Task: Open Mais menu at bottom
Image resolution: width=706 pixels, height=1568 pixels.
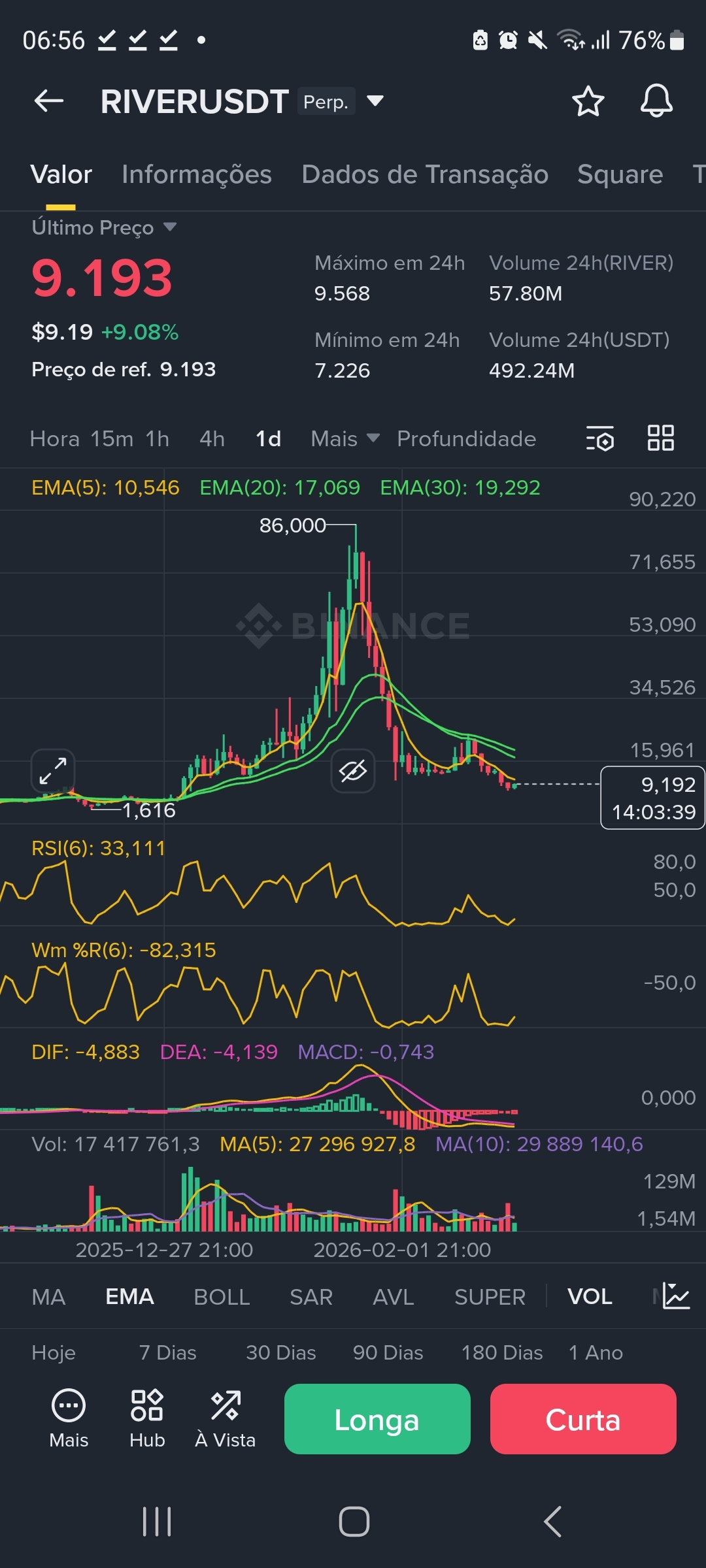Action: 69,1419
